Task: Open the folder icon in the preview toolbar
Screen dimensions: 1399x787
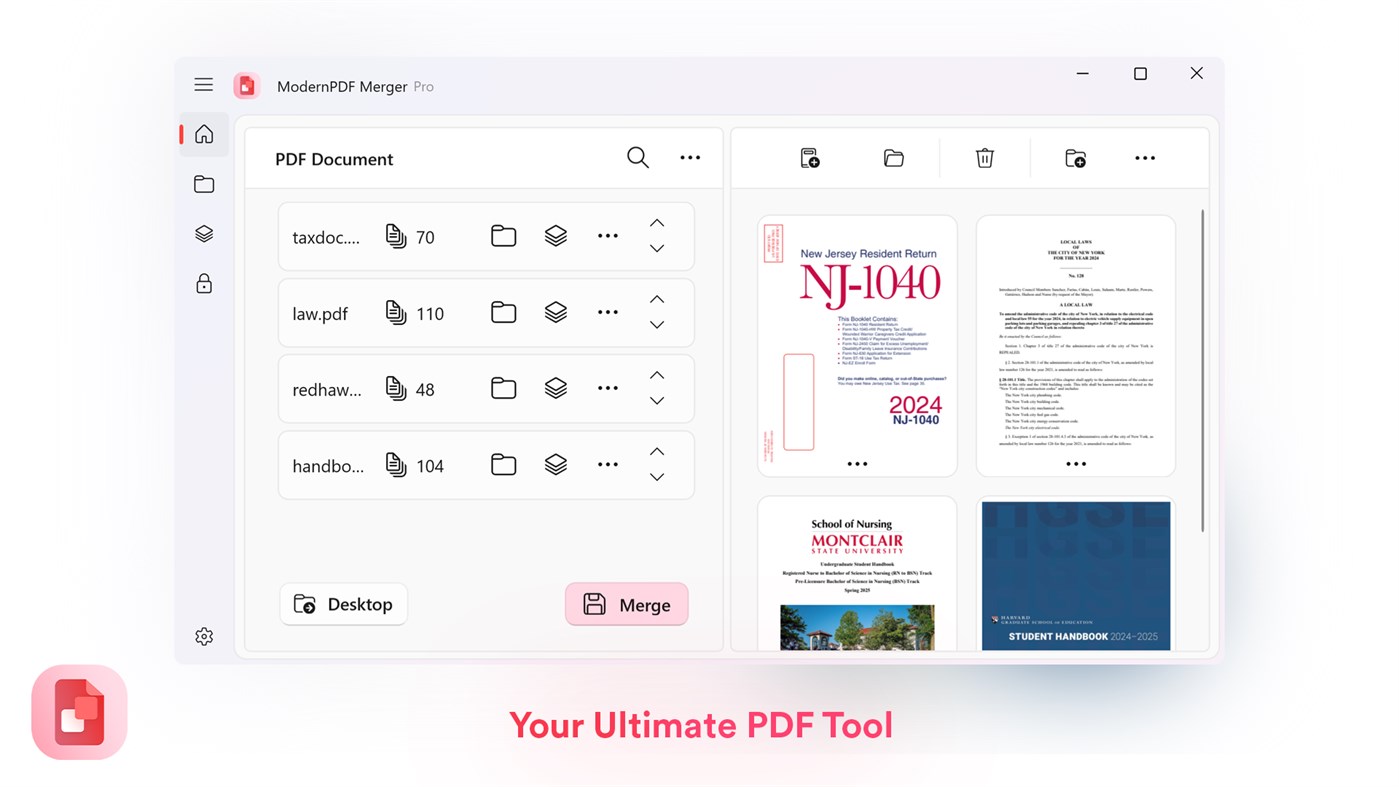Action: (893, 157)
